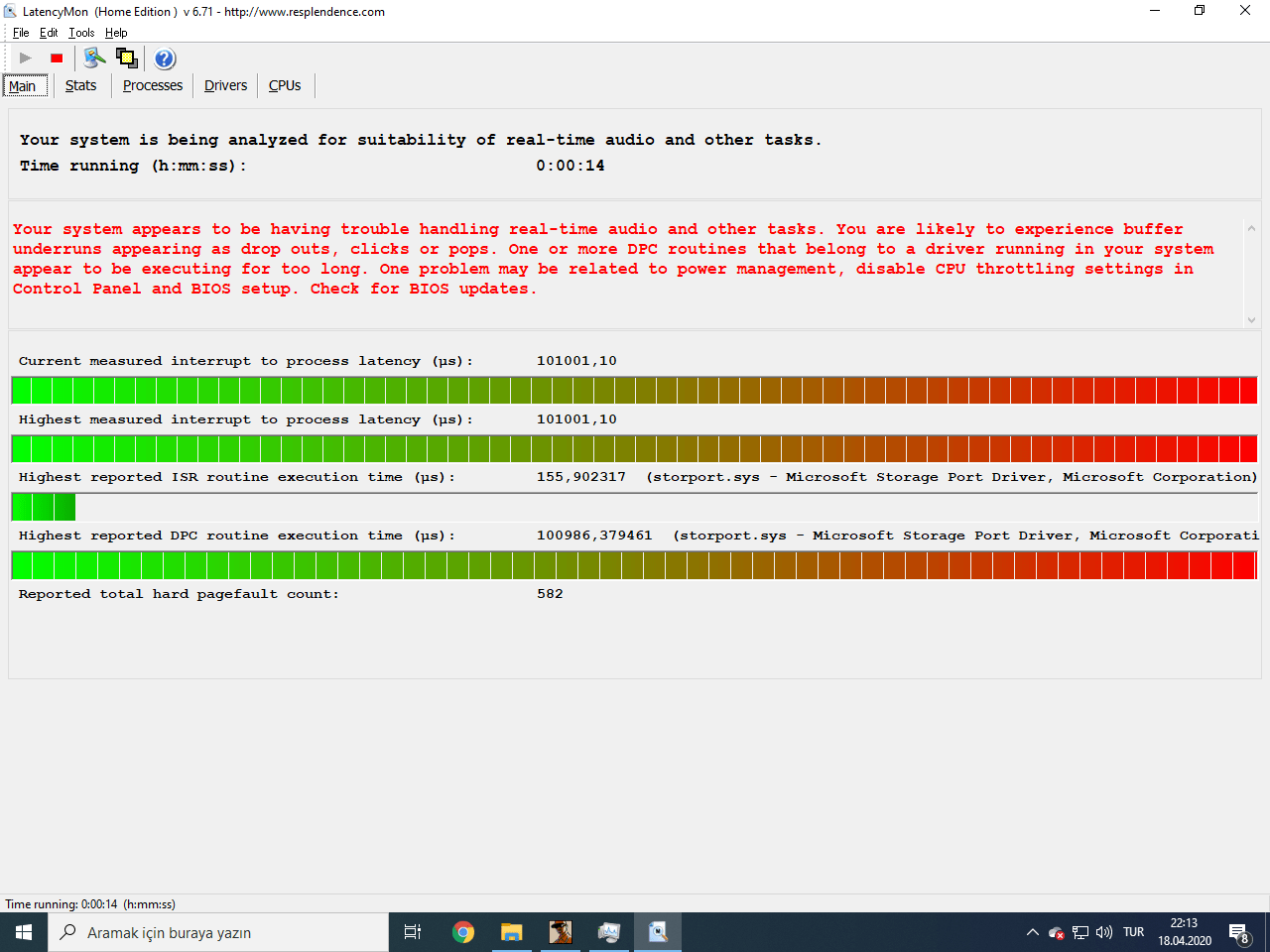Click the overlapping yellow squares toolbar icon
Viewport: 1270px width, 952px height.
(x=127, y=59)
